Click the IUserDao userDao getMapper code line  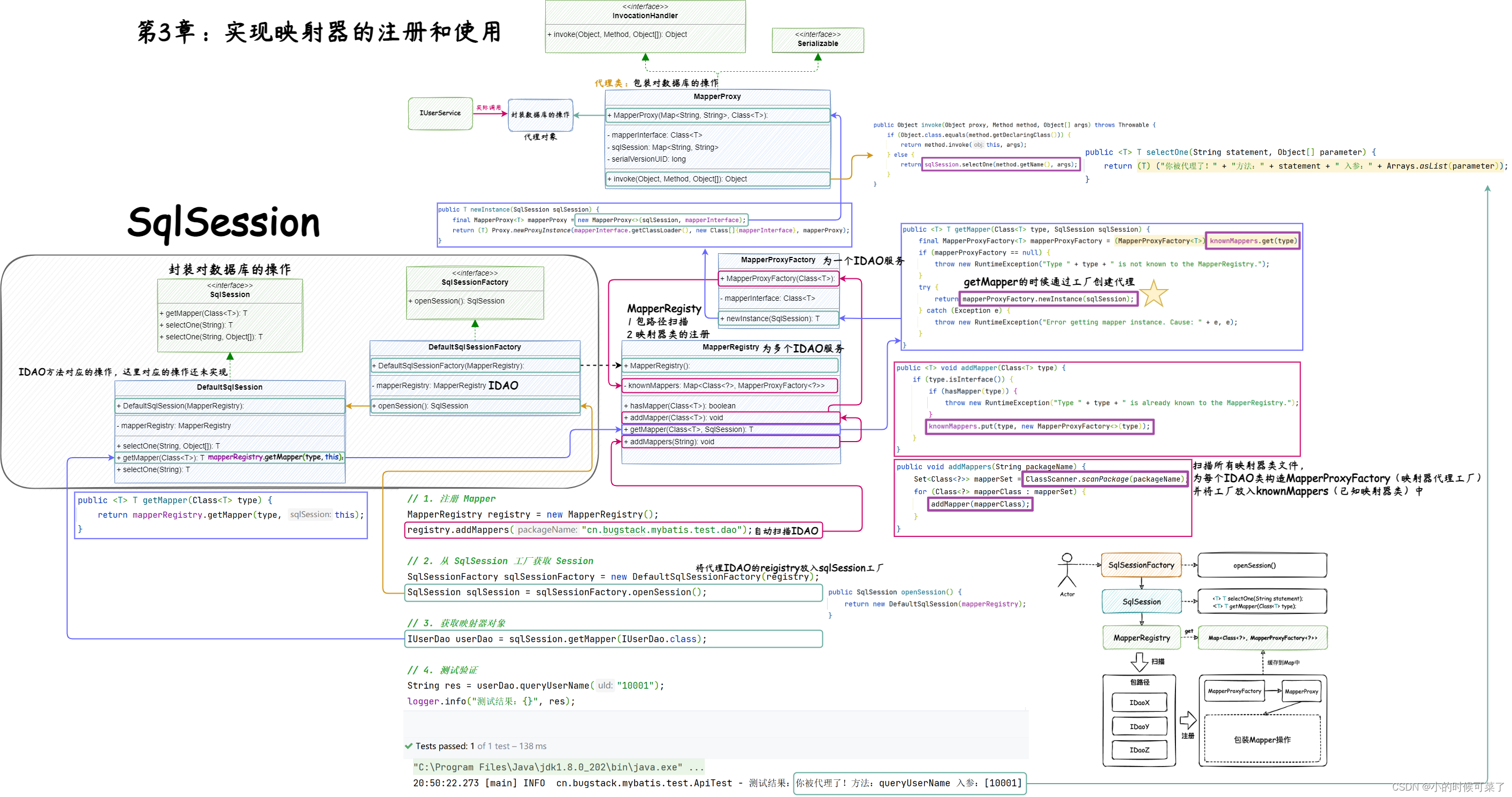[x=613, y=639]
